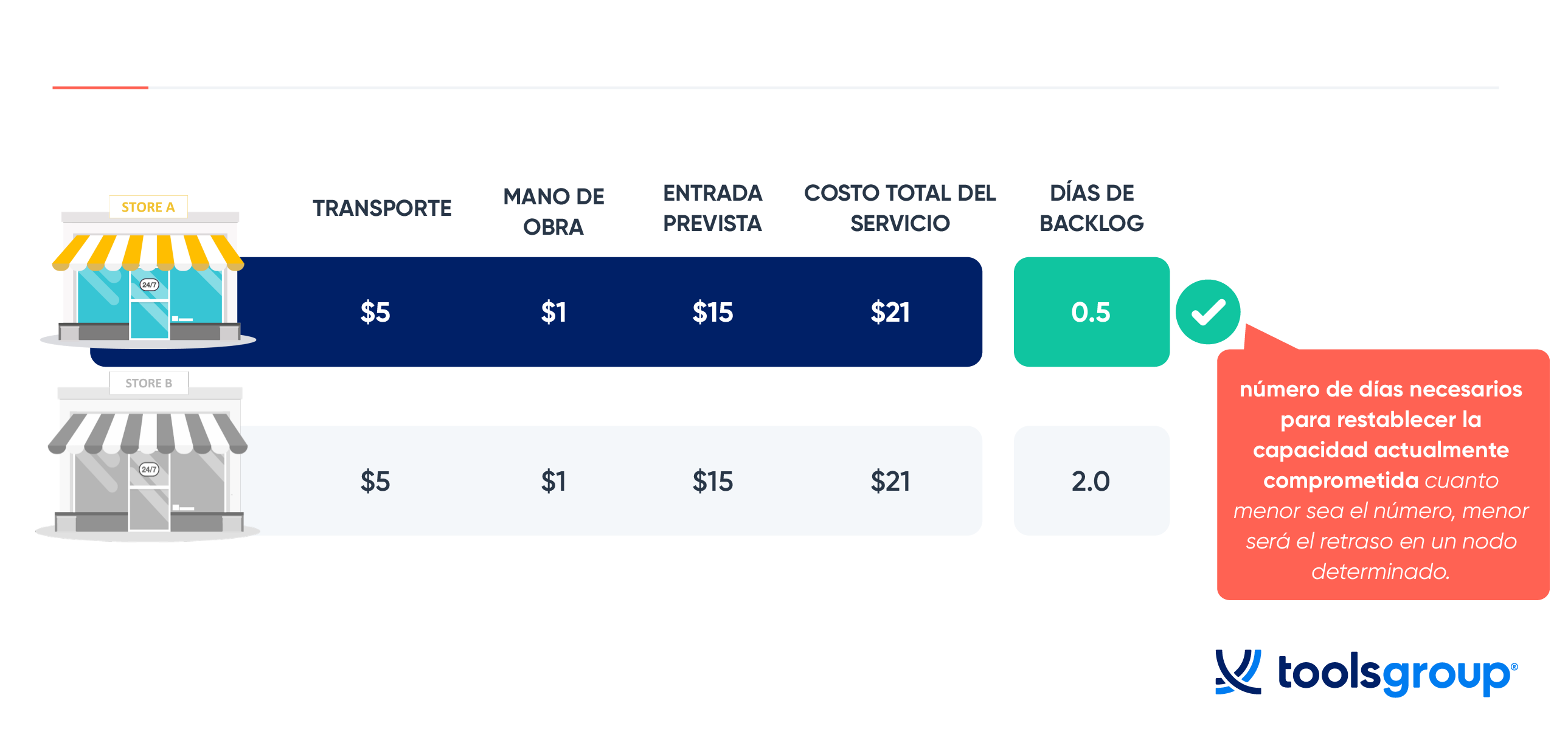The image size is (1568, 737).
Task: Click the COSTO TOTAL DEL SERVICIO header
Action: point(900,208)
